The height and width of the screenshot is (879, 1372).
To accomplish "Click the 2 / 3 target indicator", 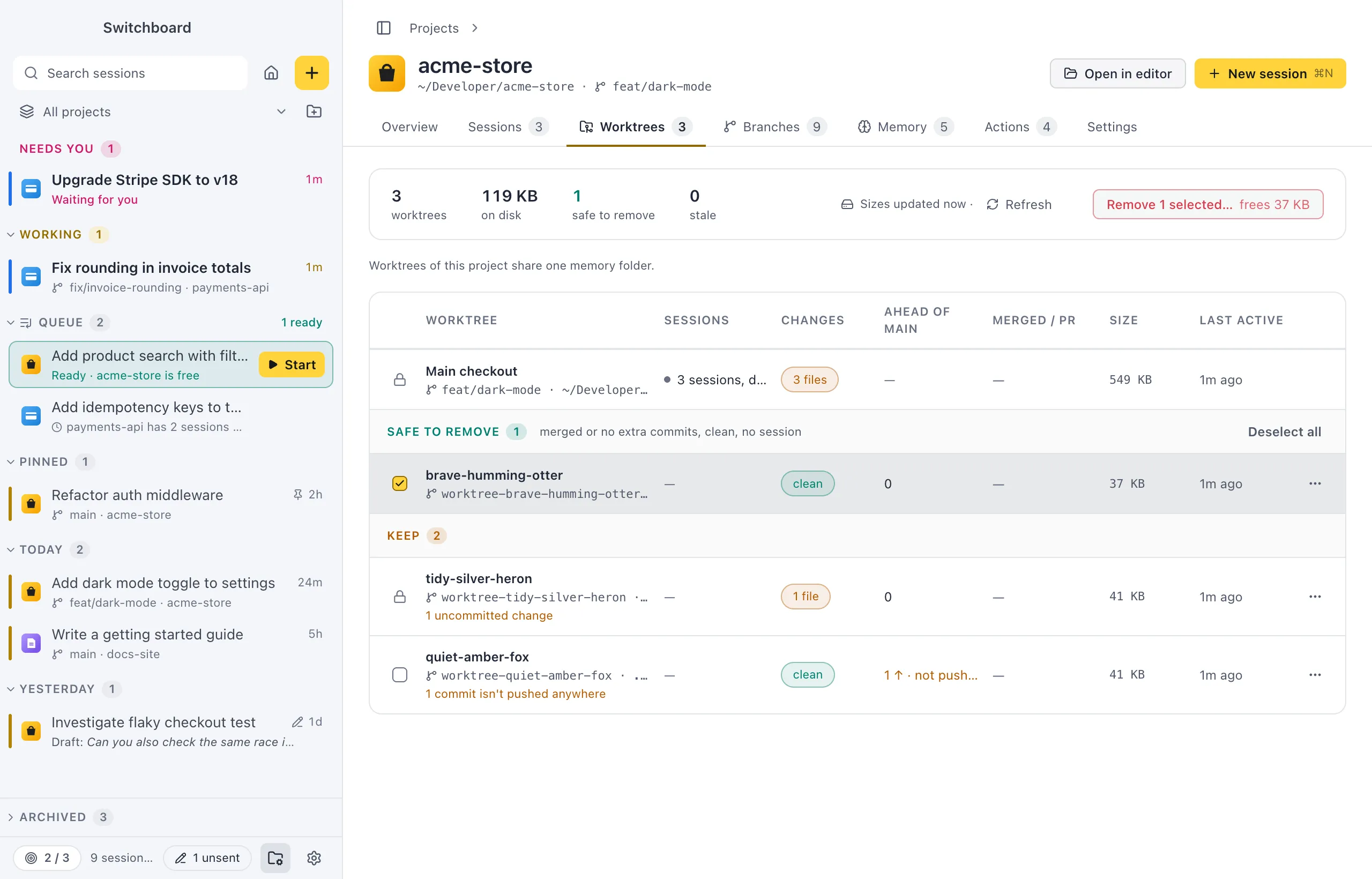I will (47, 858).
